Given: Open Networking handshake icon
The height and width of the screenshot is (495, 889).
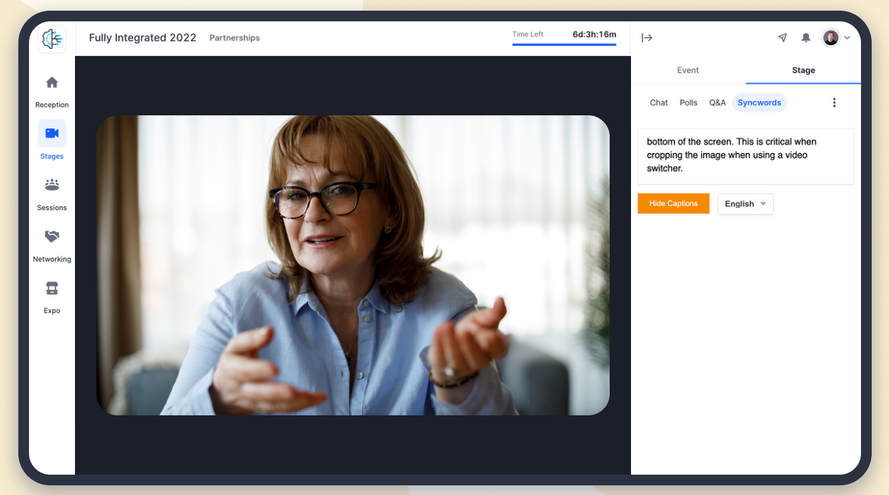Looking at the screenshot, I should coord(52,236).
